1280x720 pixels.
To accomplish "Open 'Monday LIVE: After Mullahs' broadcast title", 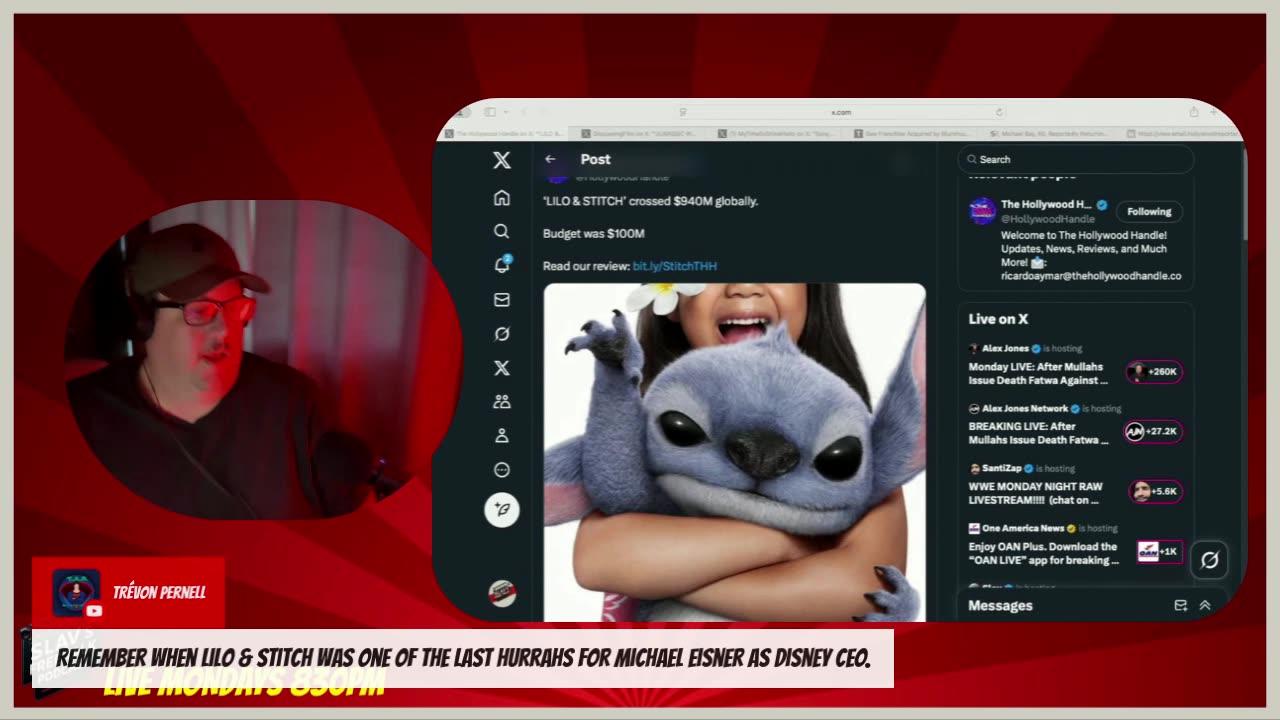I will (1038, 374).
